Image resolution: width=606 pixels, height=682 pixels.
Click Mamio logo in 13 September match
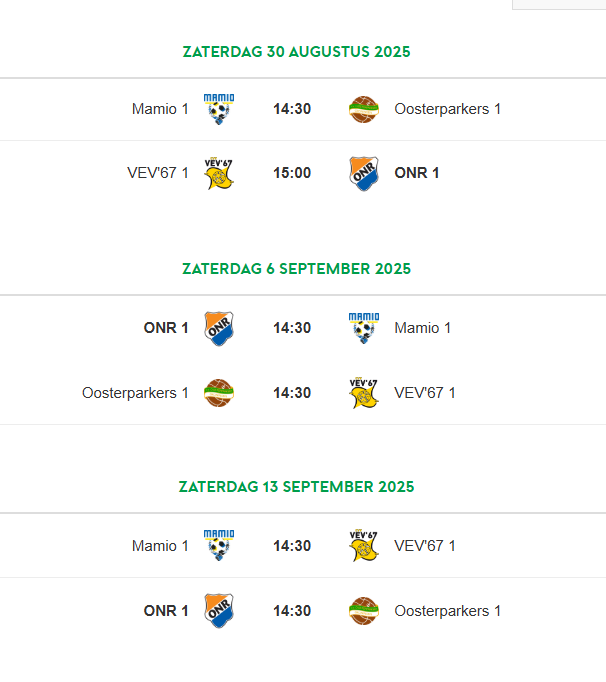pos(219,545)
